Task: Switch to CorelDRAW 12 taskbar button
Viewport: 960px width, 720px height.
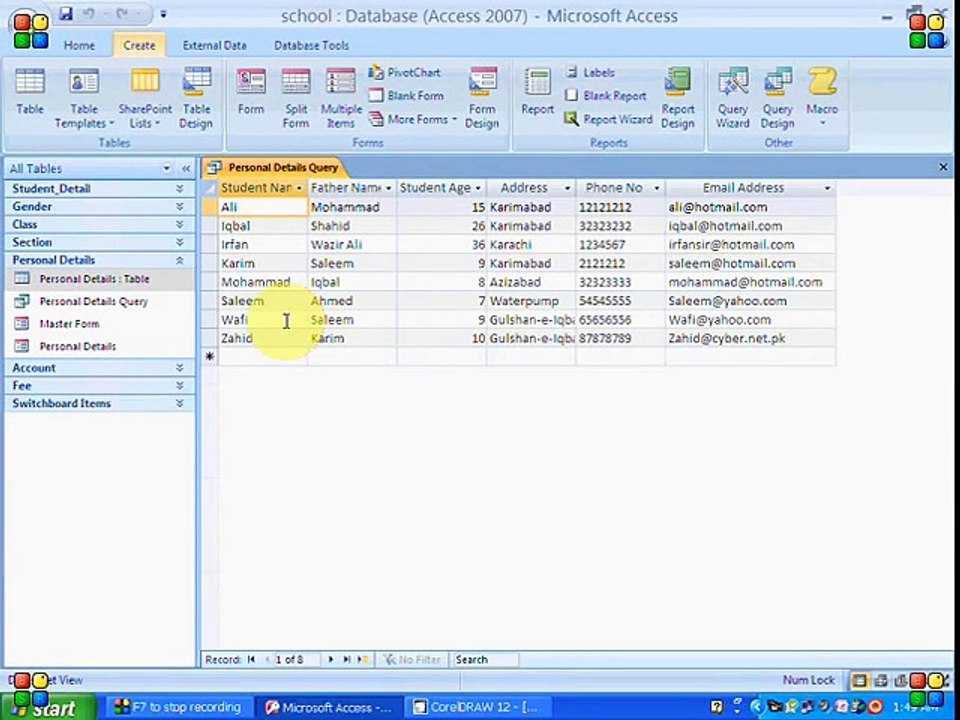Action: click(477, 708)
